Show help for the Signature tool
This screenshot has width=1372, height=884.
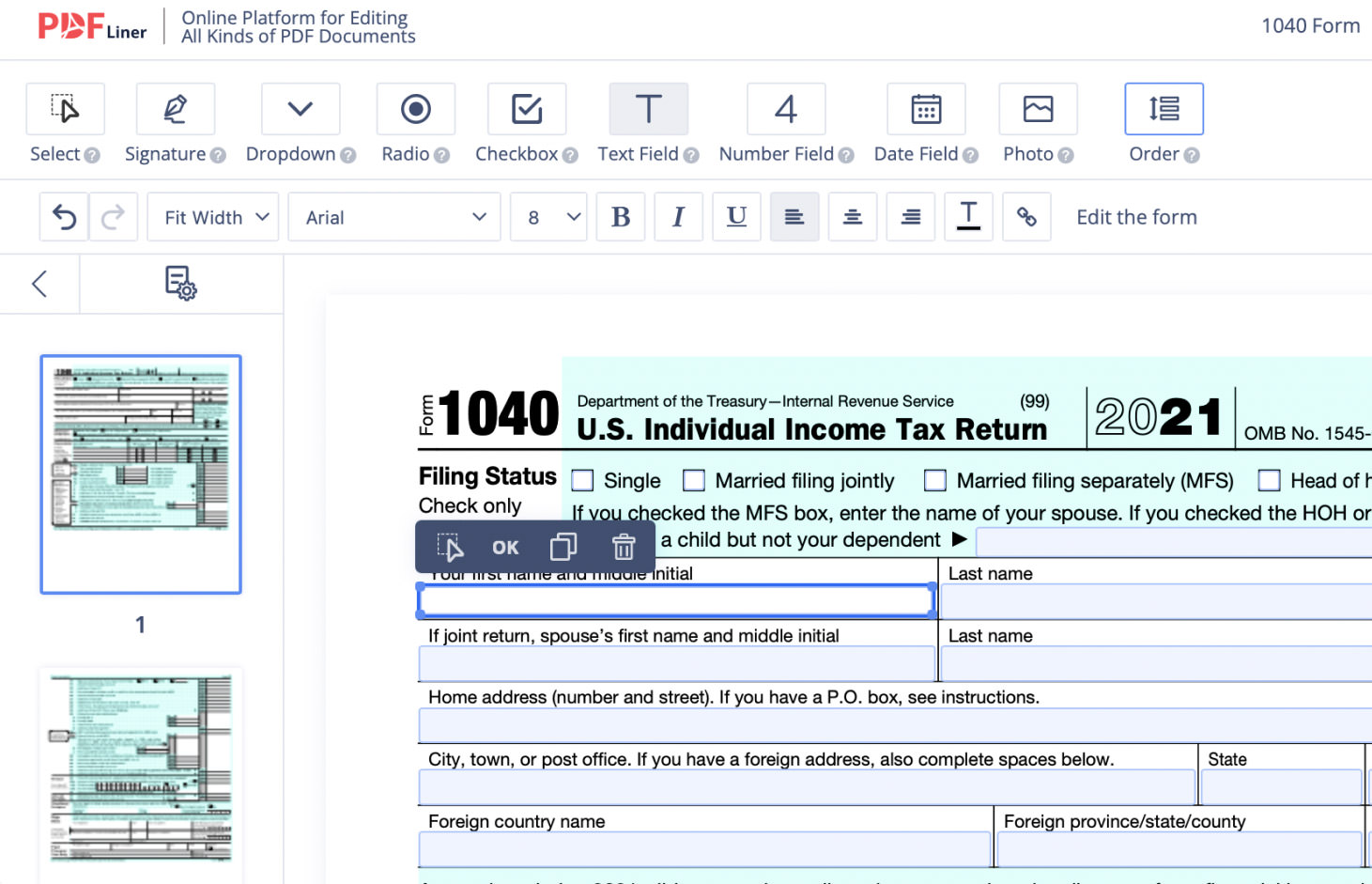click(x=218, y=155)
